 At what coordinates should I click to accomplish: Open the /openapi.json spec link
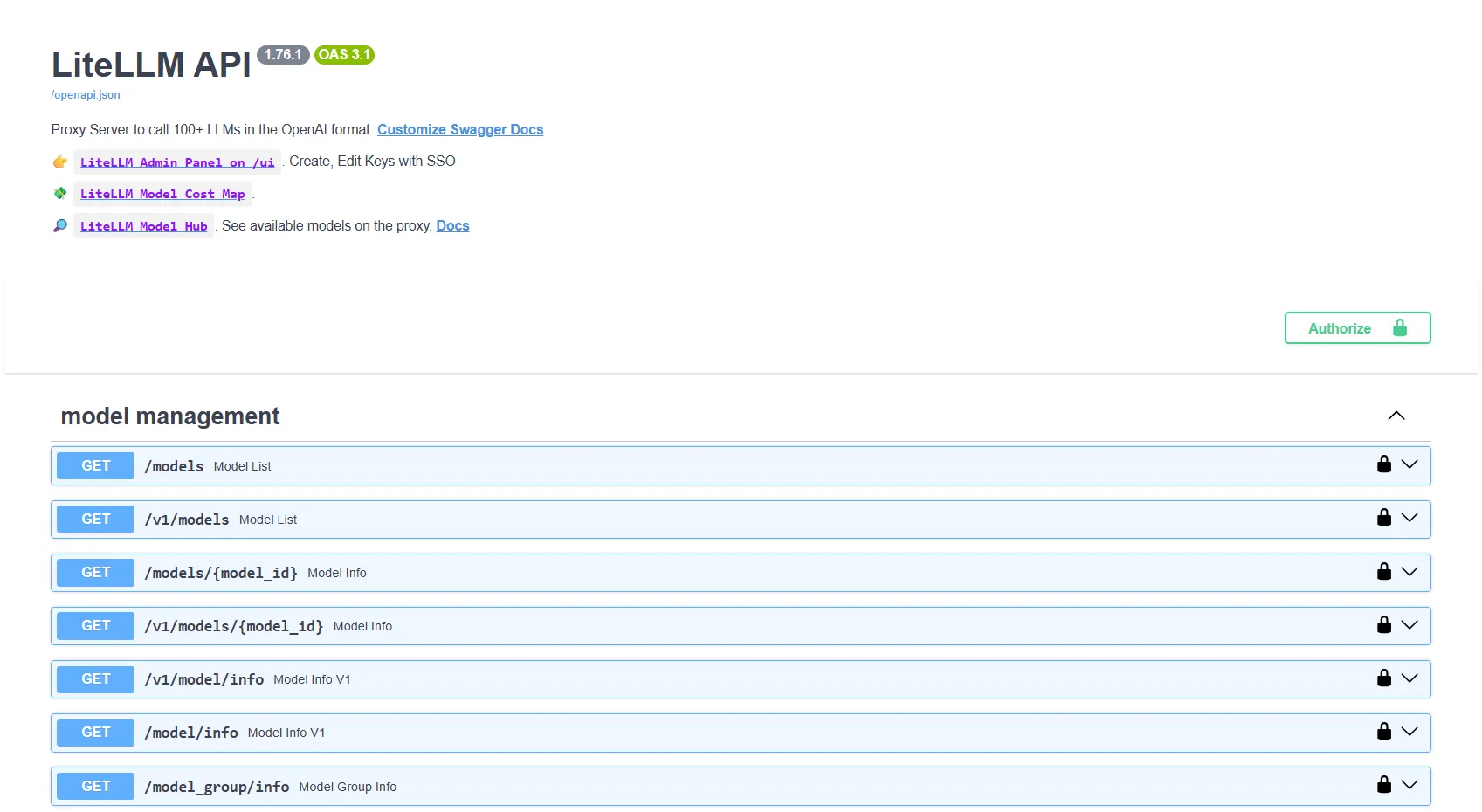86,95
